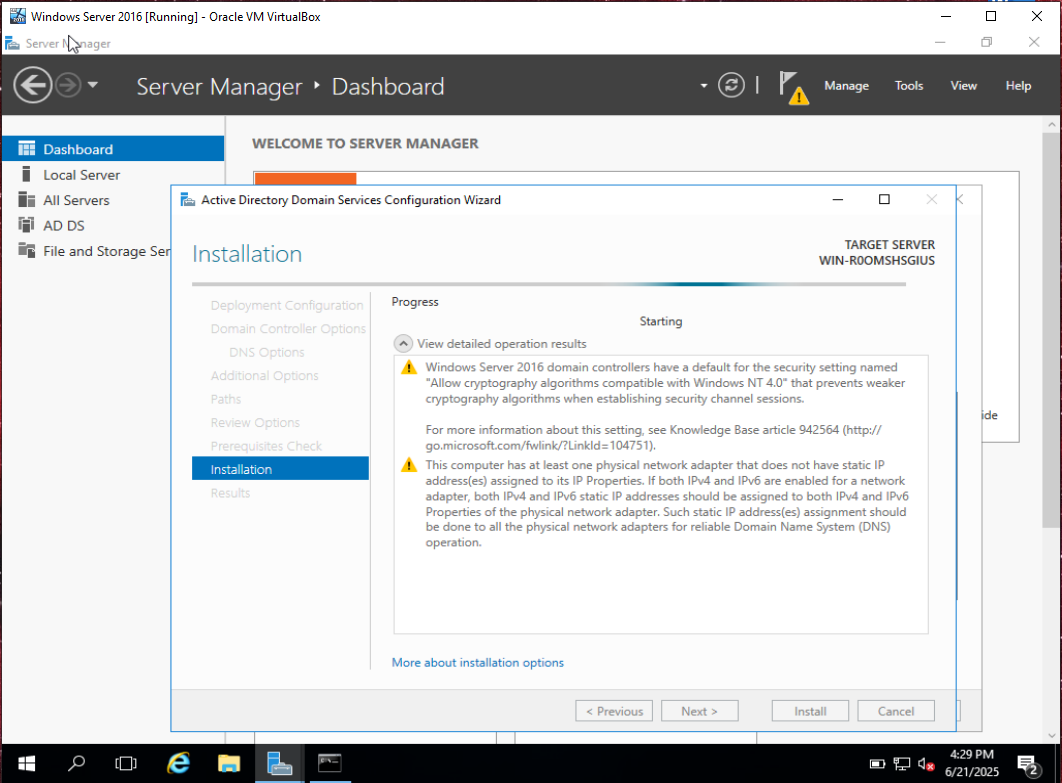Select the Additional Options wizard step
The width and height of the screenshot is (1062, 783).
pos(264,375)
